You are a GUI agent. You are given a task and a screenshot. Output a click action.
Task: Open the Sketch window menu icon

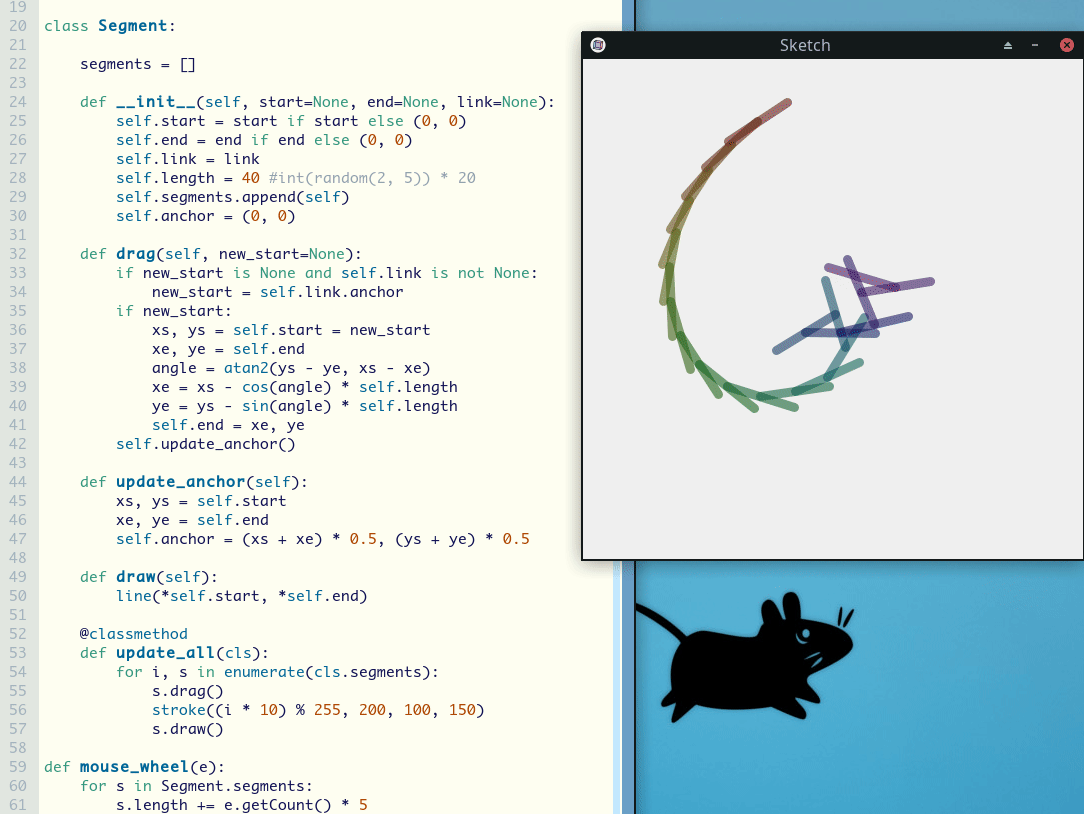[597, 45]
